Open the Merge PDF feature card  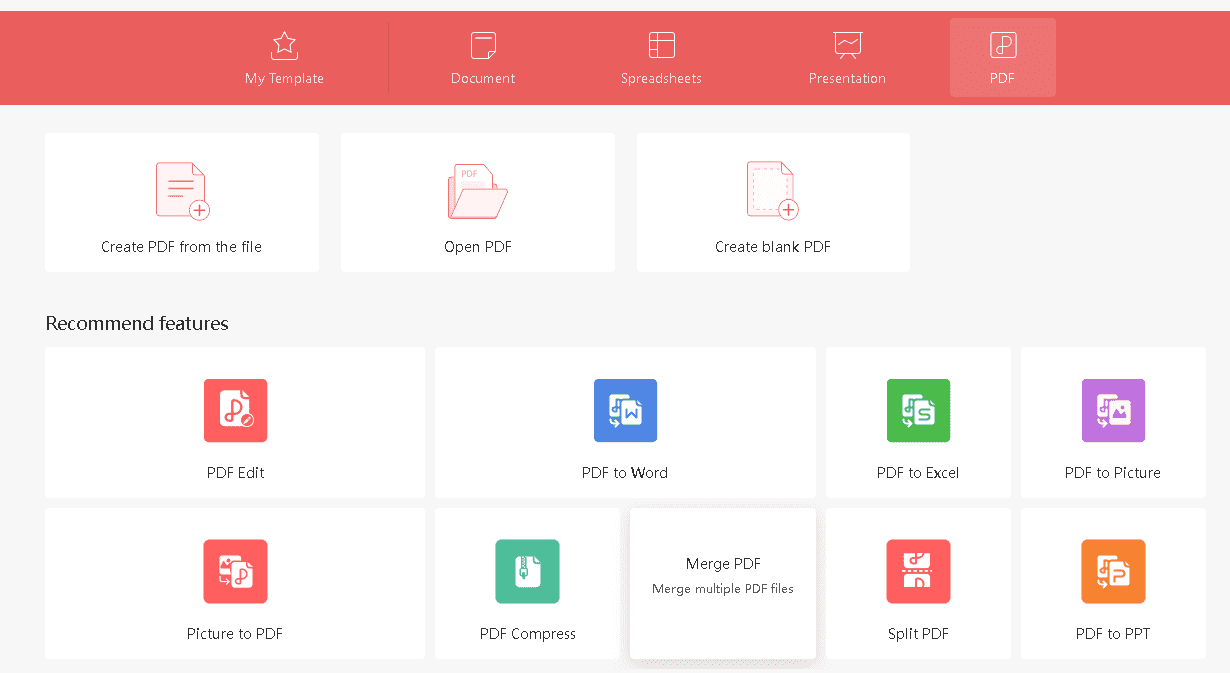coord(723,583)
